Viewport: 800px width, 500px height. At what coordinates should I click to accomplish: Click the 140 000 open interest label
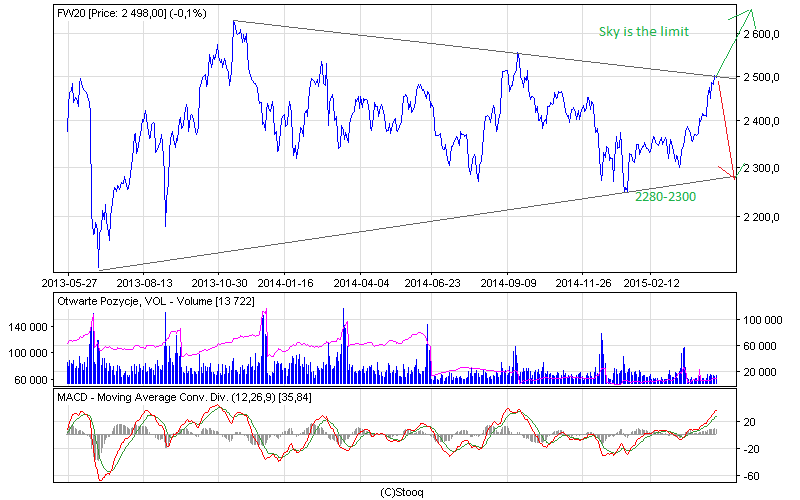click(28, 327)
